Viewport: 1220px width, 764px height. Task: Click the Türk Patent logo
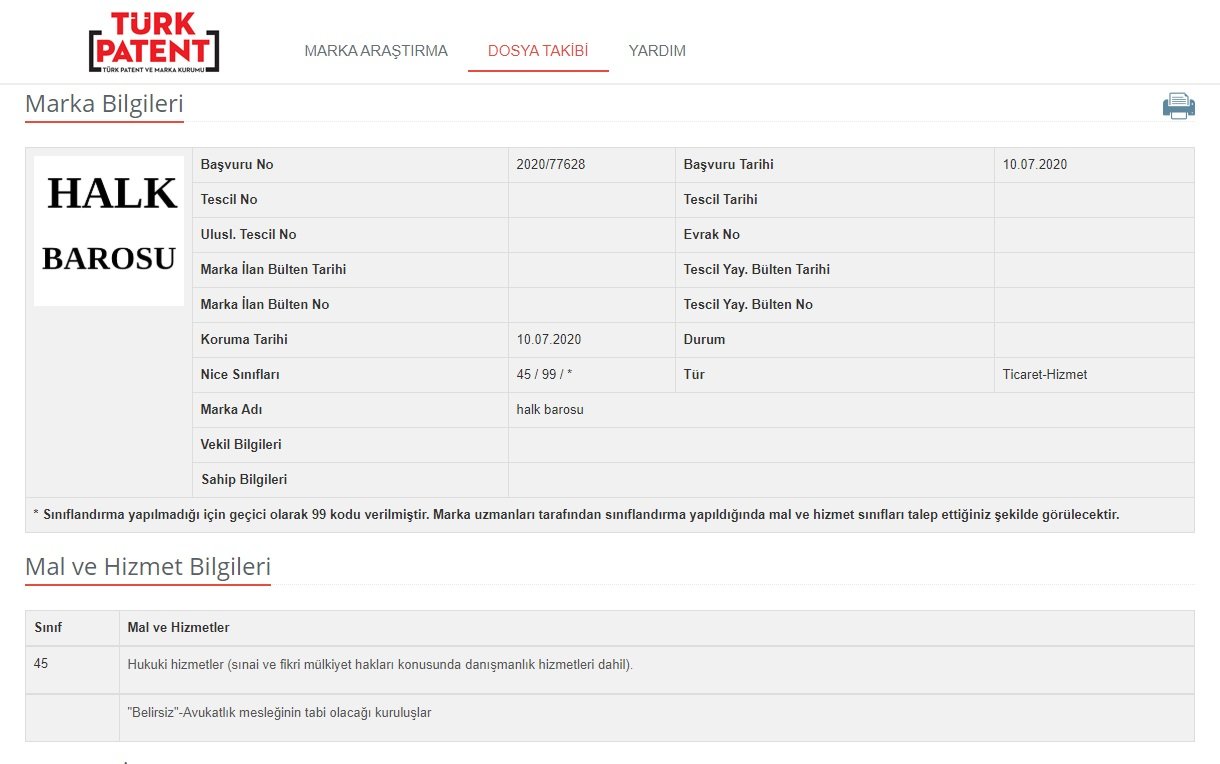click(154, 43)
